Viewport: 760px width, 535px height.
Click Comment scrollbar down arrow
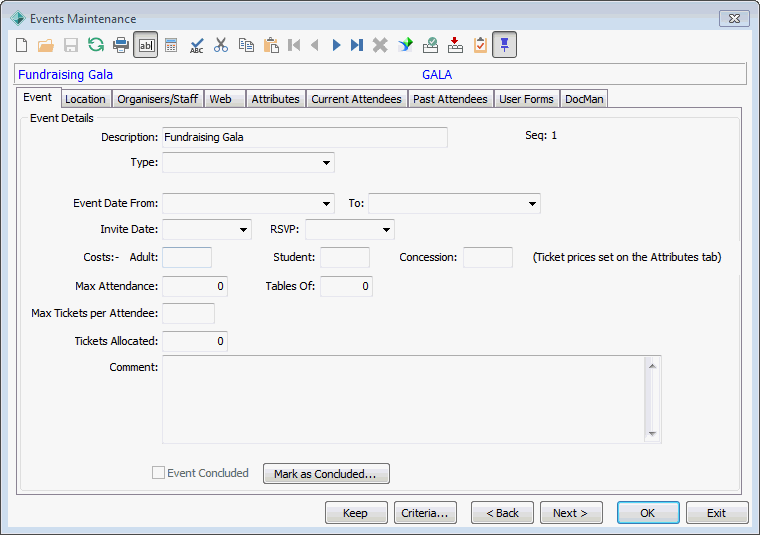coord(652,433)
